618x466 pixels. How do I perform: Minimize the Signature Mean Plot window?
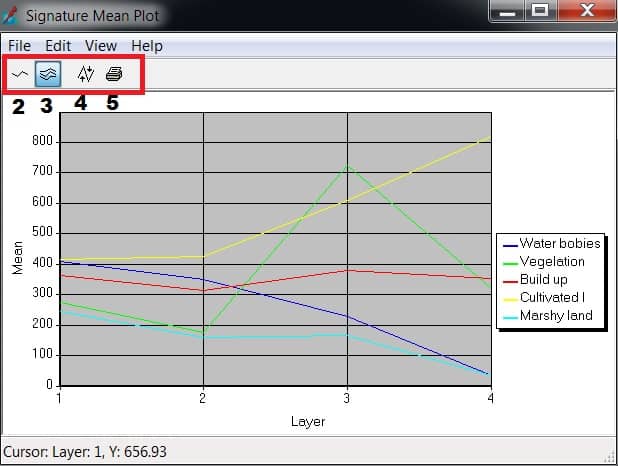(507, 11)
